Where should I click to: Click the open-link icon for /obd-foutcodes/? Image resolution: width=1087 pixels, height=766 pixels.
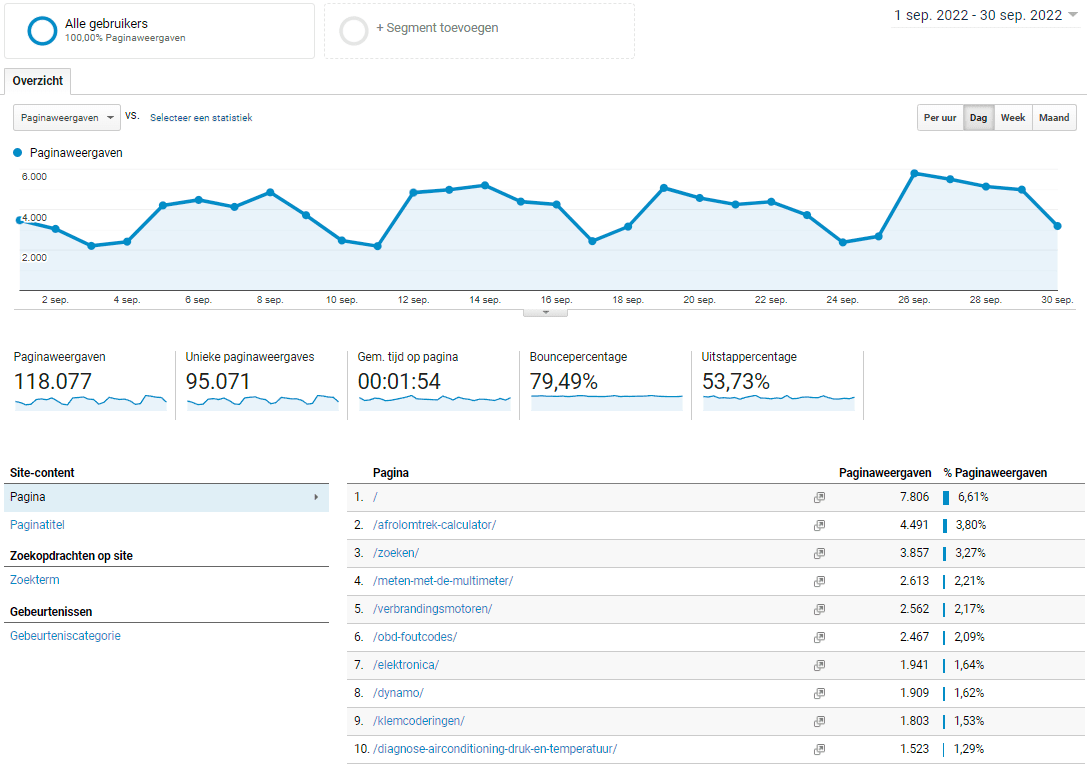pos(819,637)
